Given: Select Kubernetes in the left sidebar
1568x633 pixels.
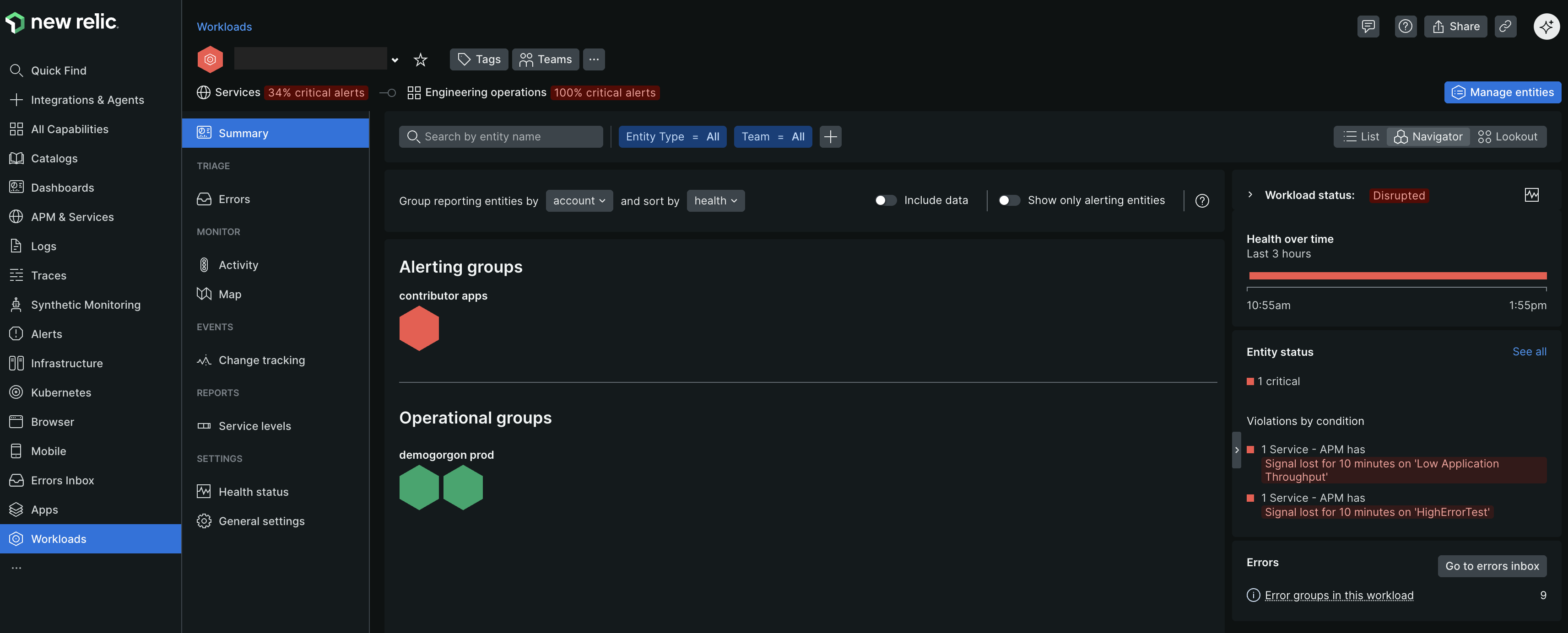Looking at the screenshot, I should 61,392.
